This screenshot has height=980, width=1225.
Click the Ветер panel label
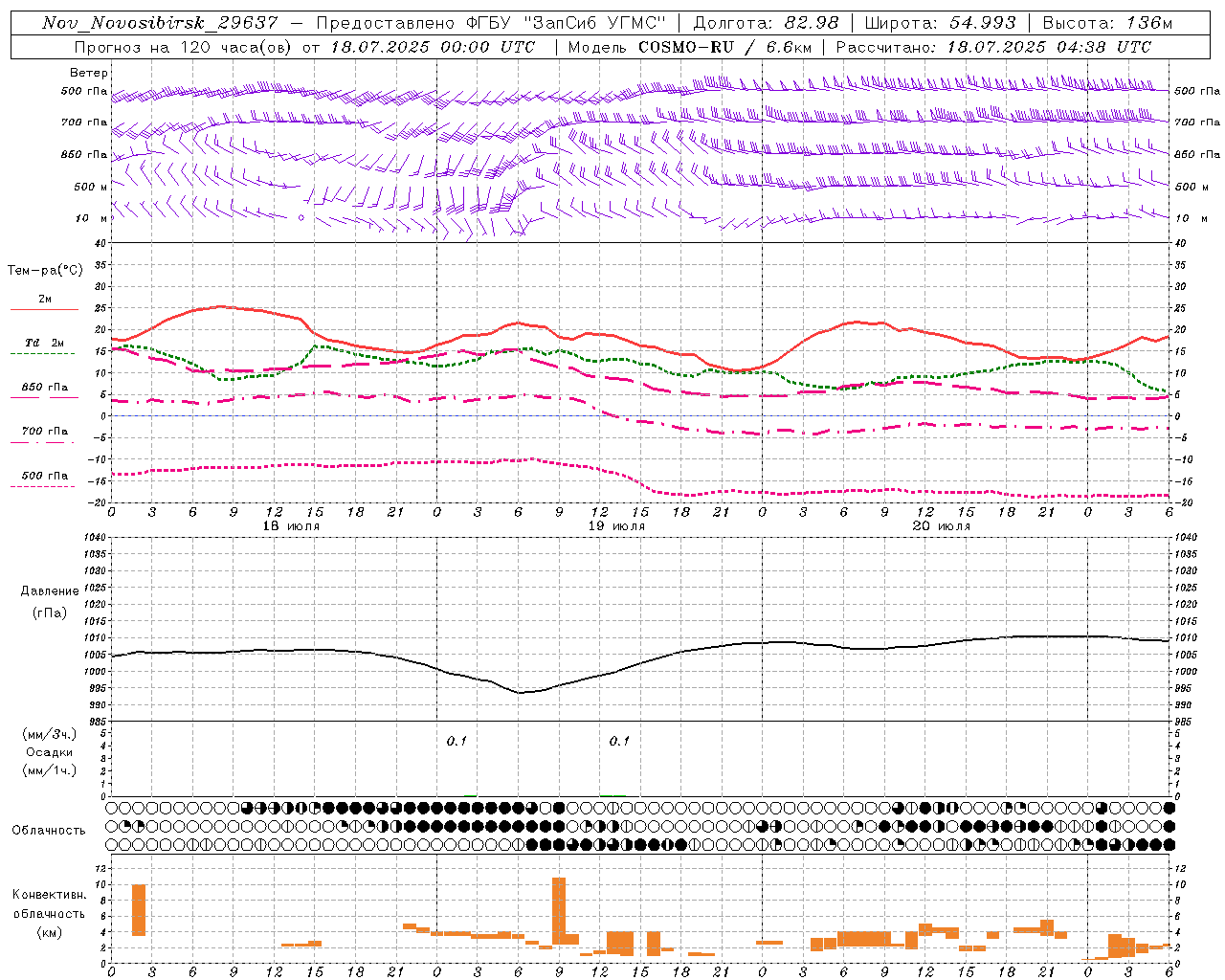89,73
